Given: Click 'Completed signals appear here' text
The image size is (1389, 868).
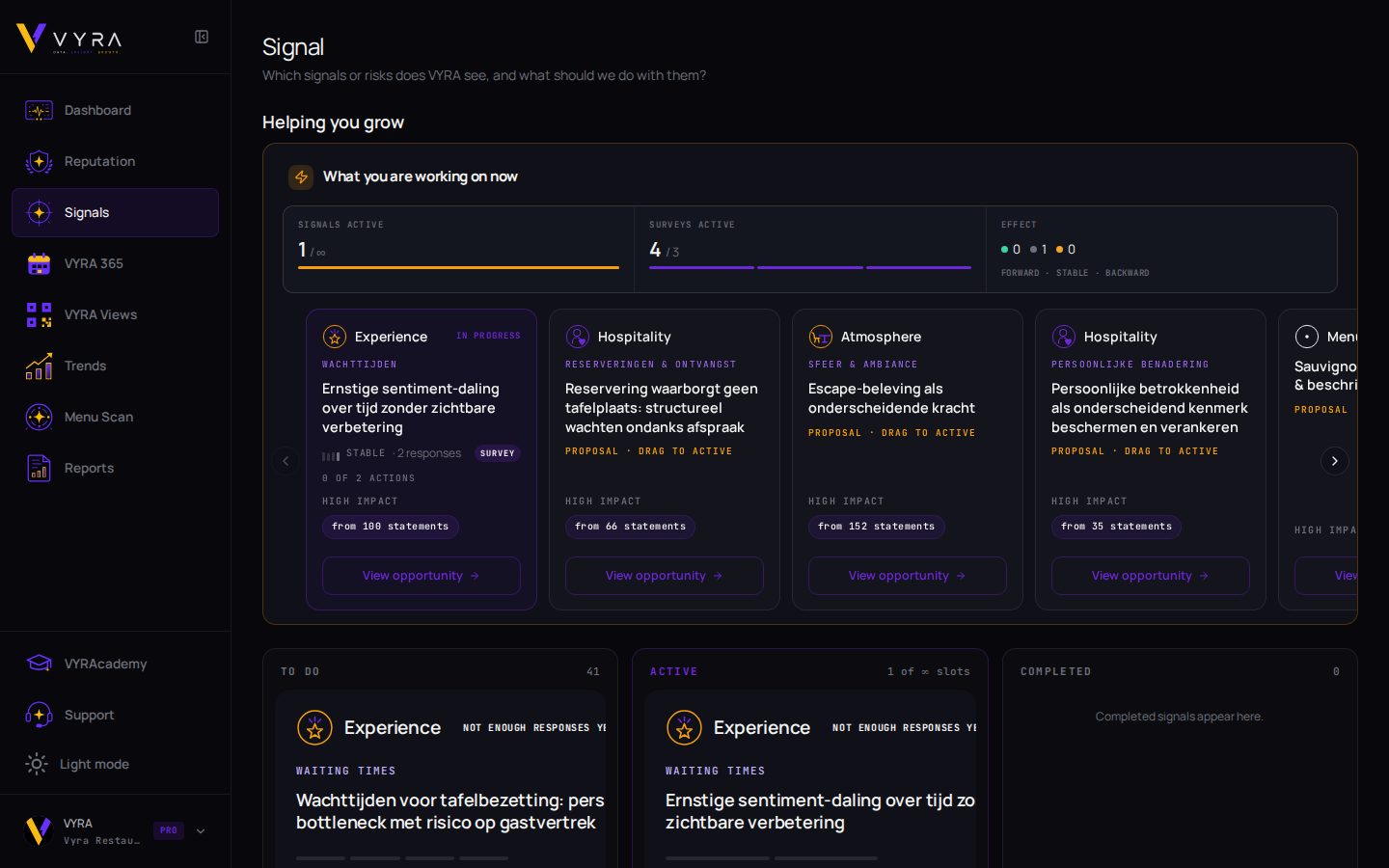Looking at the screenshot, I should tap(1179, 717).
